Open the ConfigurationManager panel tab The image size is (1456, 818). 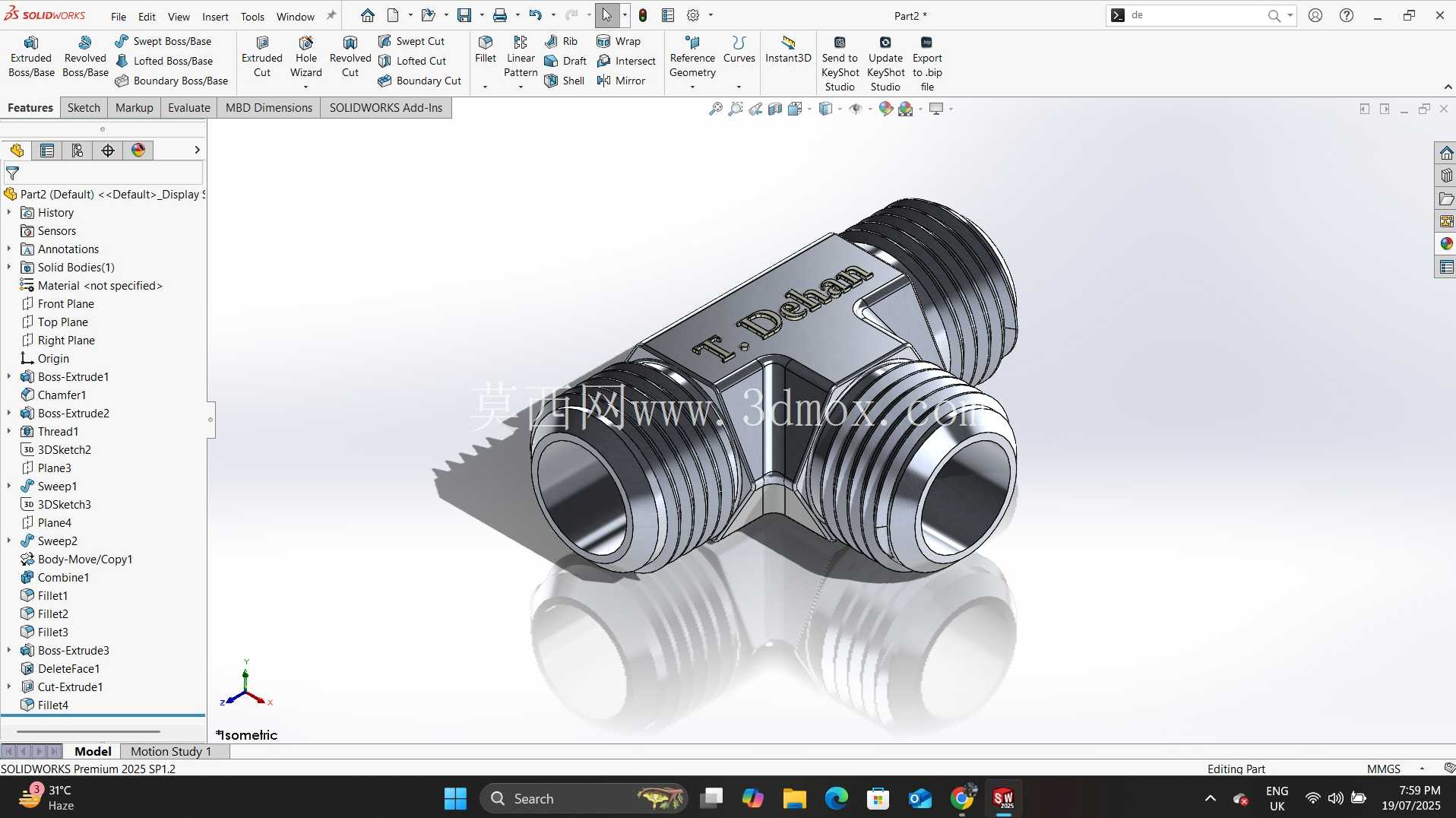pos(78,151)
